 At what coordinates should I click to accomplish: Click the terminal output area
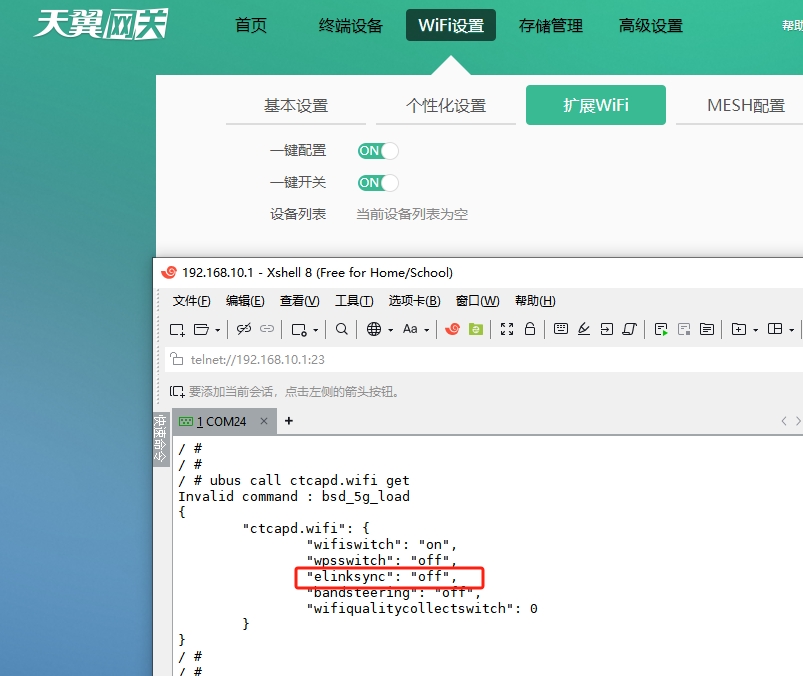tap(488, 556)
